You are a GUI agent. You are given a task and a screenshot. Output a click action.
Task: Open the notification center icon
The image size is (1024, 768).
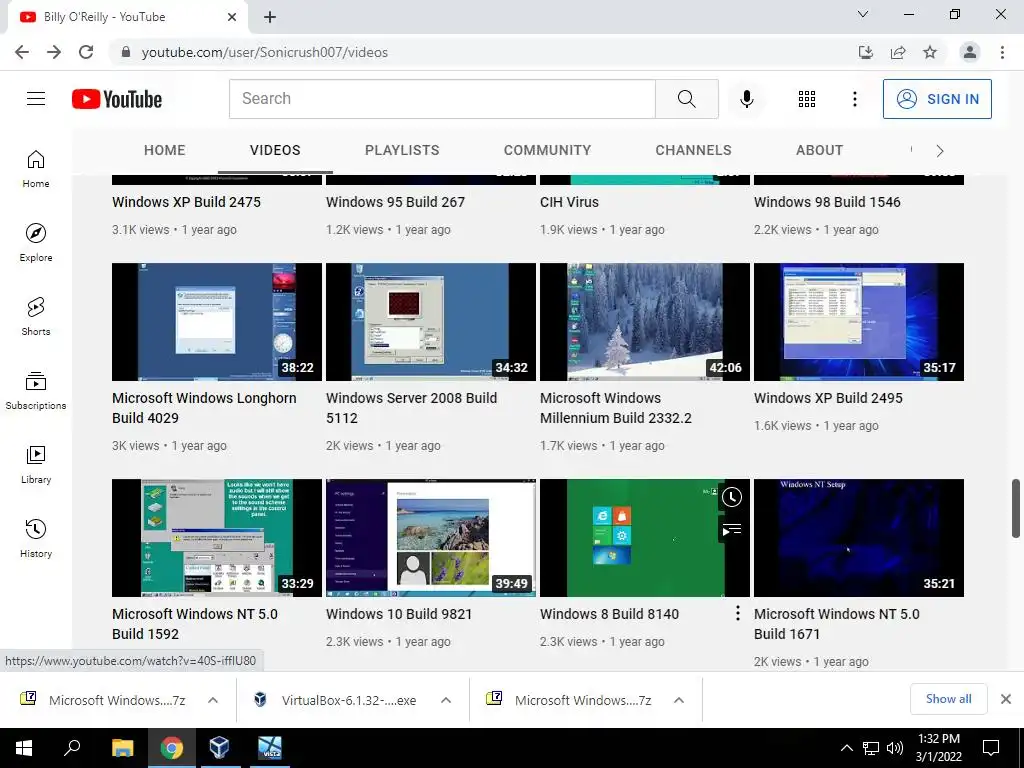[991, 748]
